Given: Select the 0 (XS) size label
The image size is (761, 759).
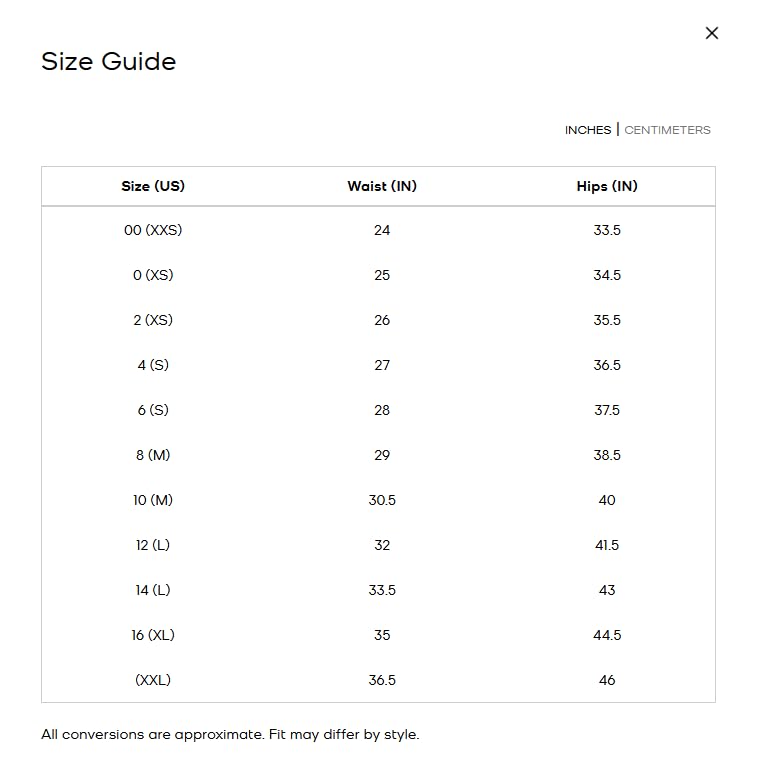Looking at the screenshot, I should point(153,275).
